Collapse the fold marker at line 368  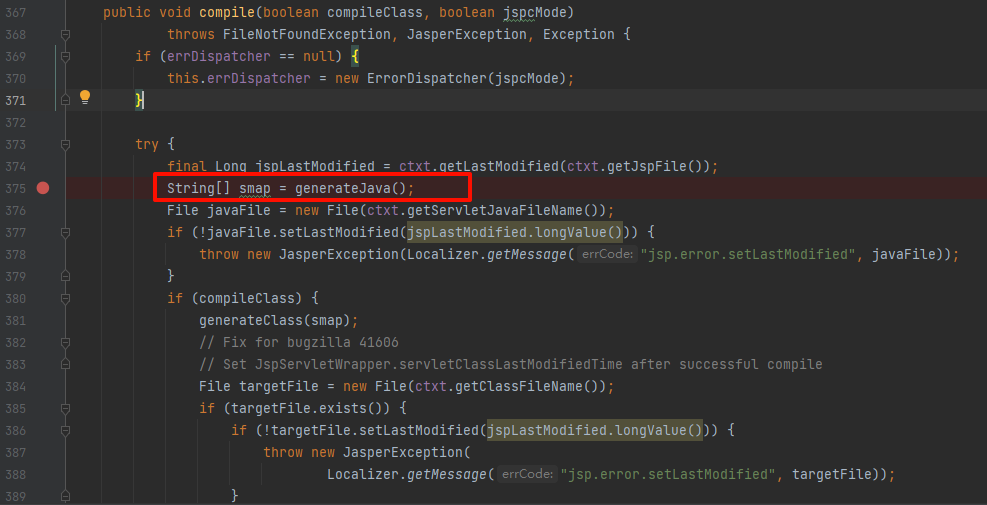point(66,34)
